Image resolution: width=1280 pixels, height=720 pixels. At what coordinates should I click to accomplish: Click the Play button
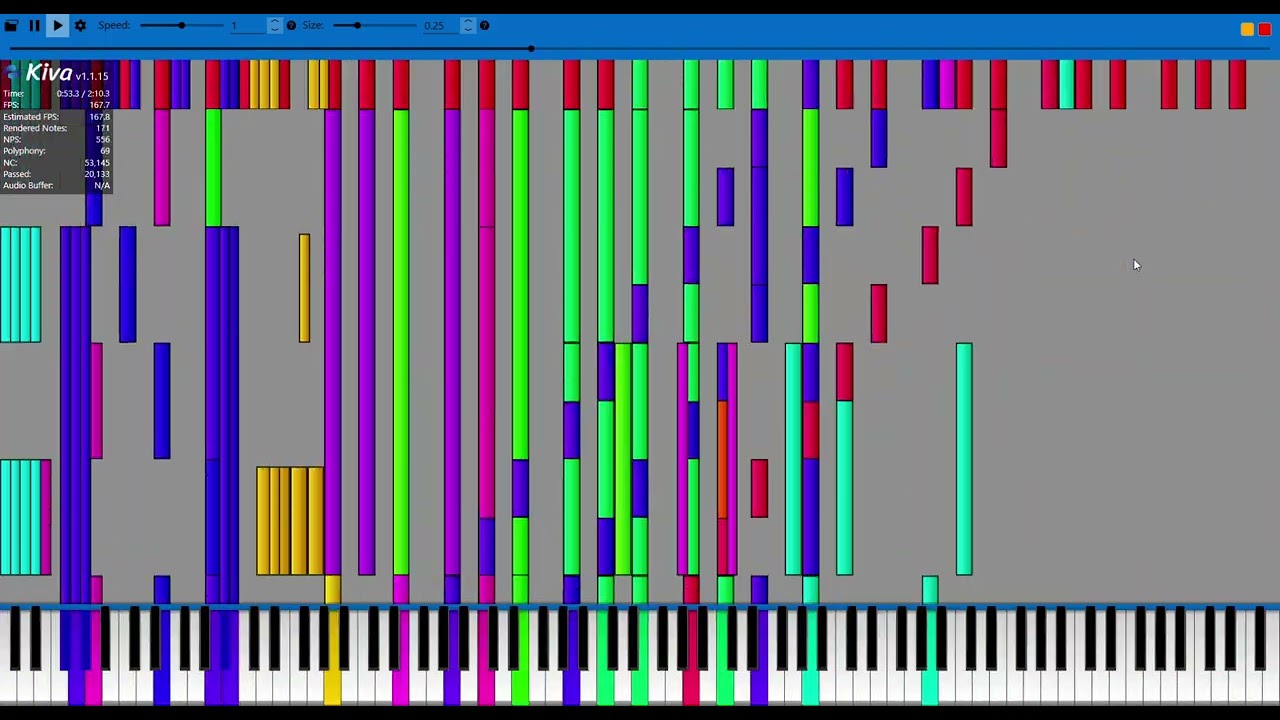[57, 26]
